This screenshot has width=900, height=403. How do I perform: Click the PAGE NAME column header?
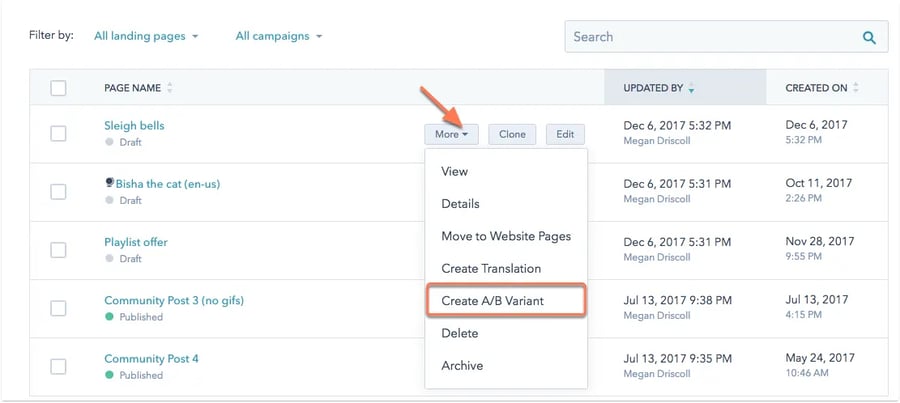click(x=132, y=88)
